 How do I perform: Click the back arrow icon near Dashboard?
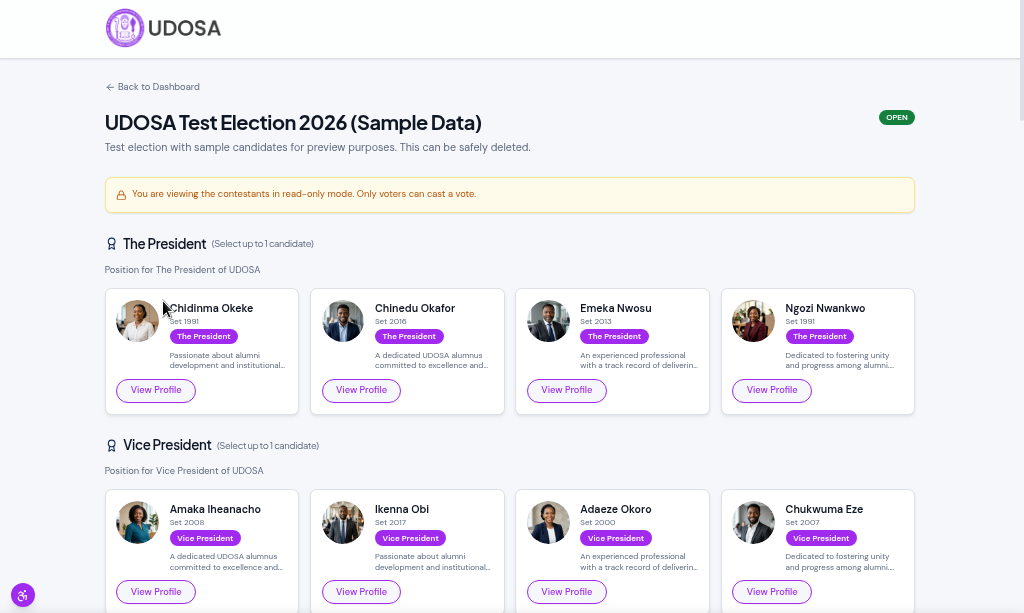pyautogui.click(x=110, y=87)
